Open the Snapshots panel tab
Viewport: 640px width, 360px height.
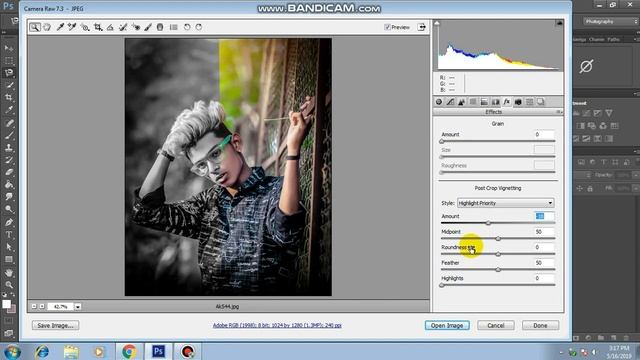[x=541, y=102]
